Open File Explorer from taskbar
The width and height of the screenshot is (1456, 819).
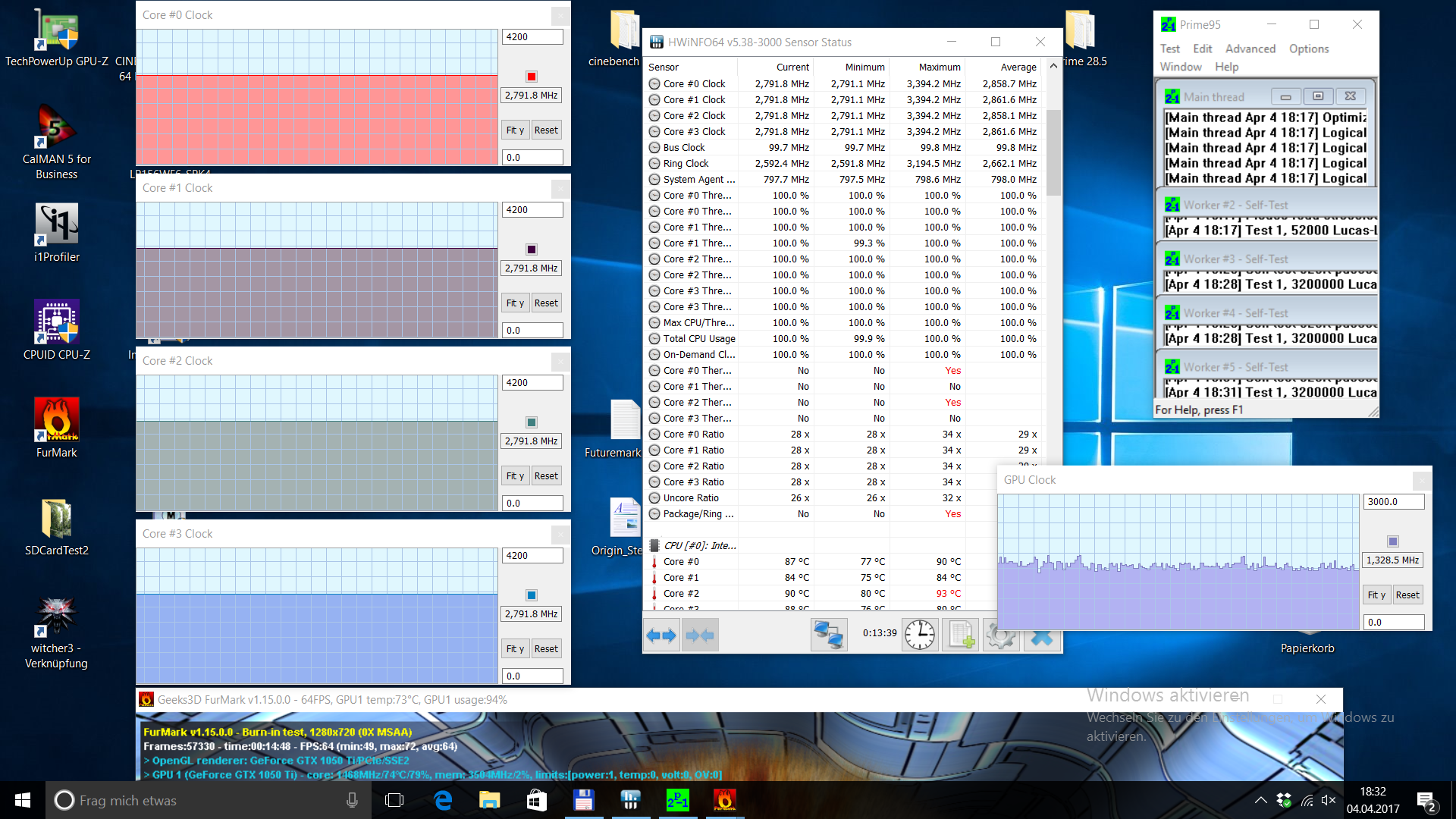tap(490, 800)
